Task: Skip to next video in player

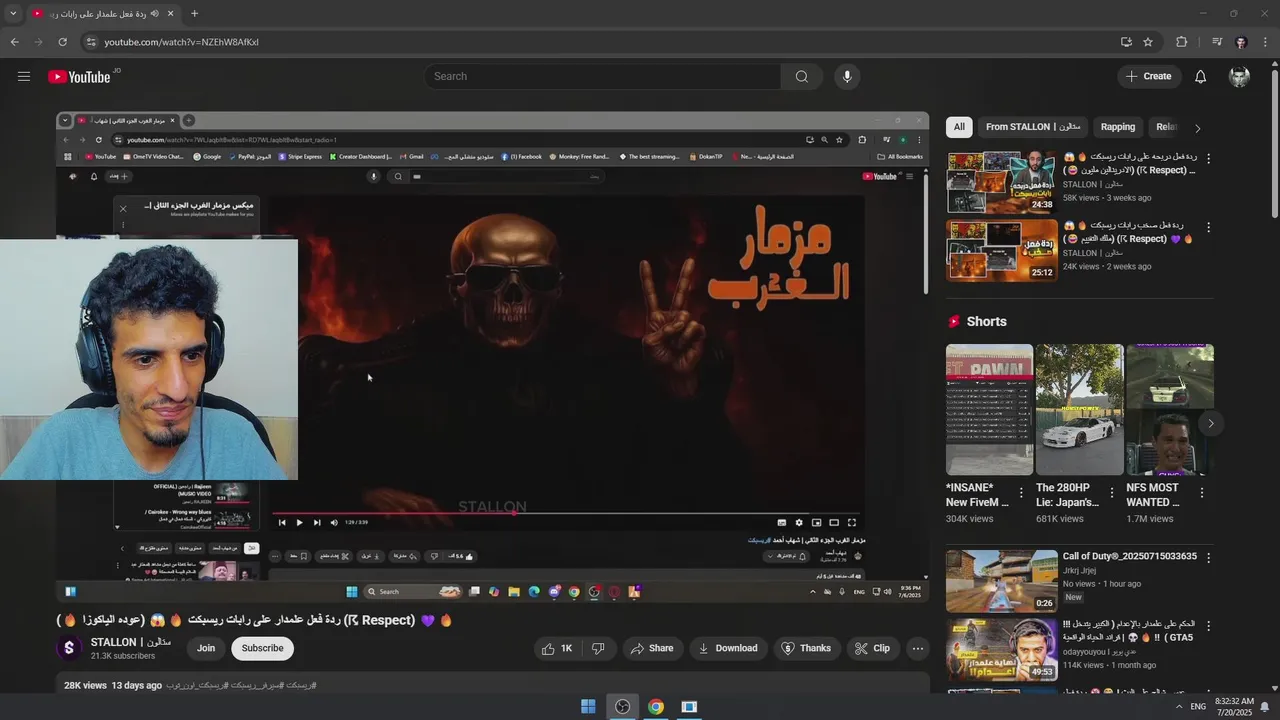Action: (x=317, y=522)
